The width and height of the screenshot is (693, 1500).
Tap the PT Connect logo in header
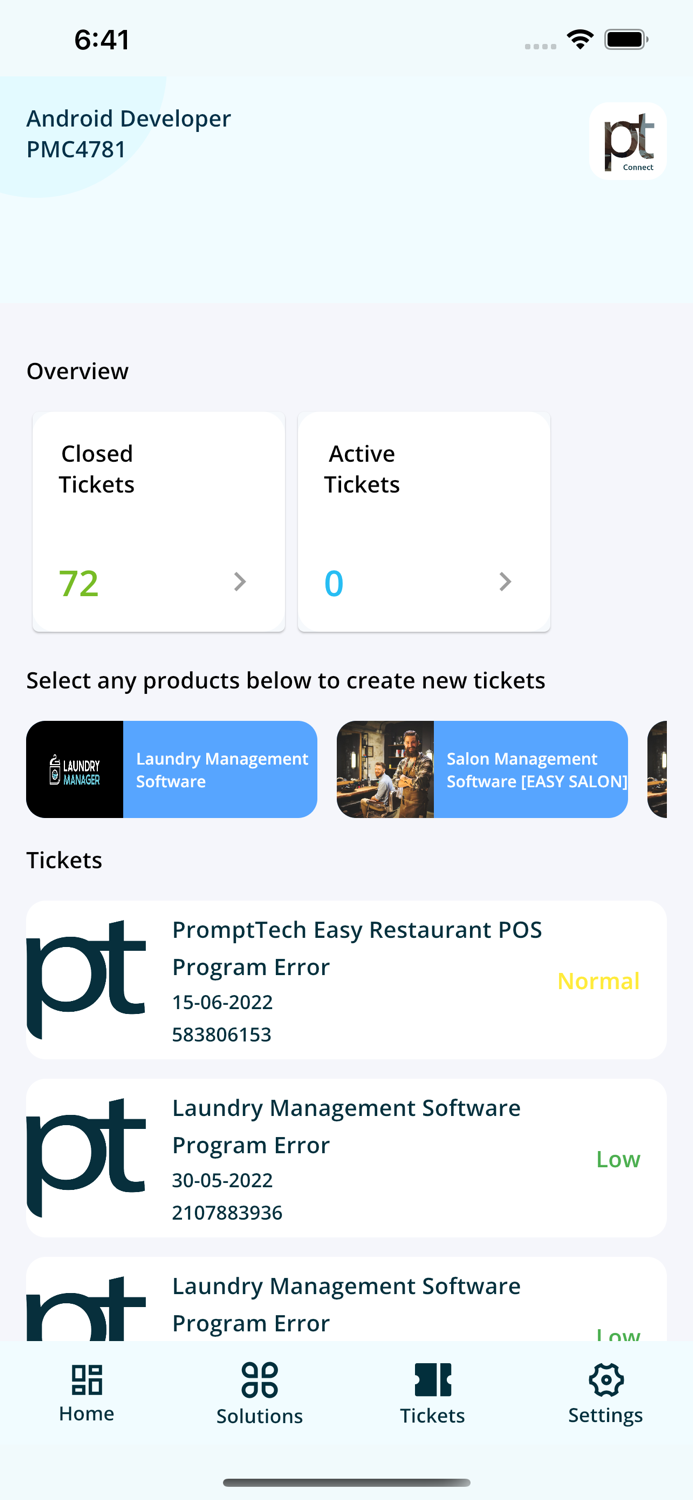tap(628, 140)
